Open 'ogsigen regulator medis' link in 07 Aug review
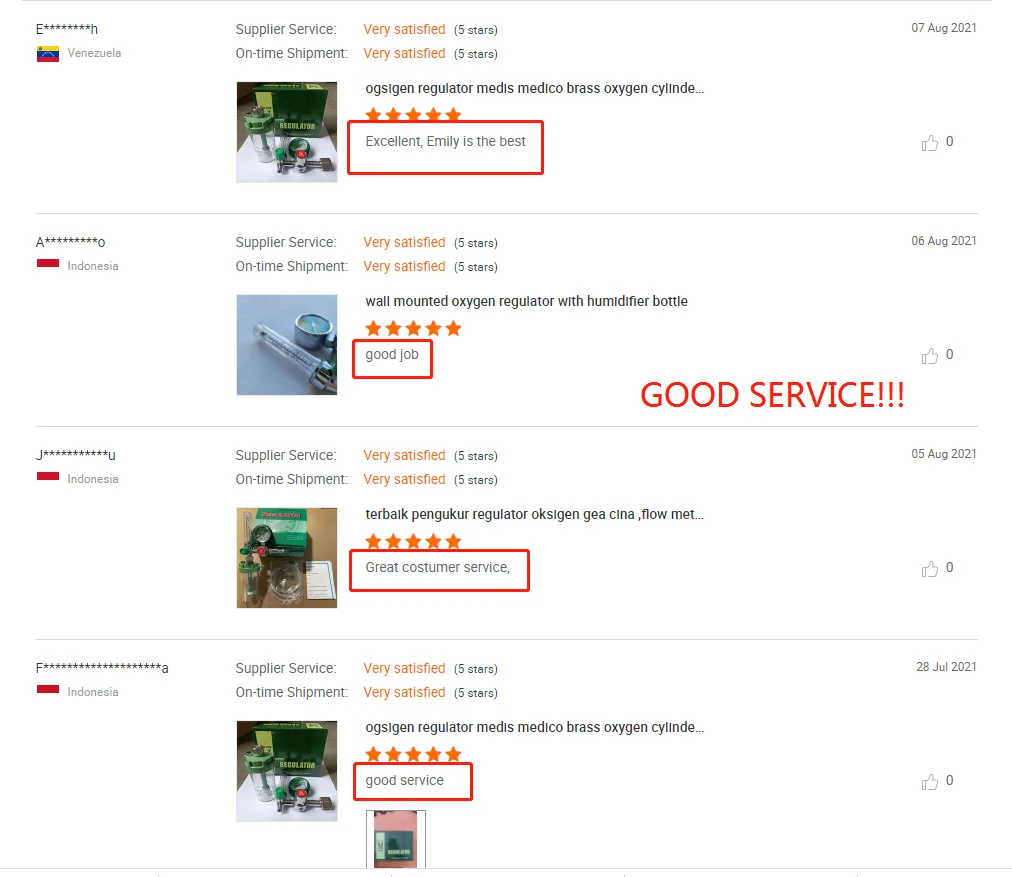1012x877 pixels. pos(534,88)
